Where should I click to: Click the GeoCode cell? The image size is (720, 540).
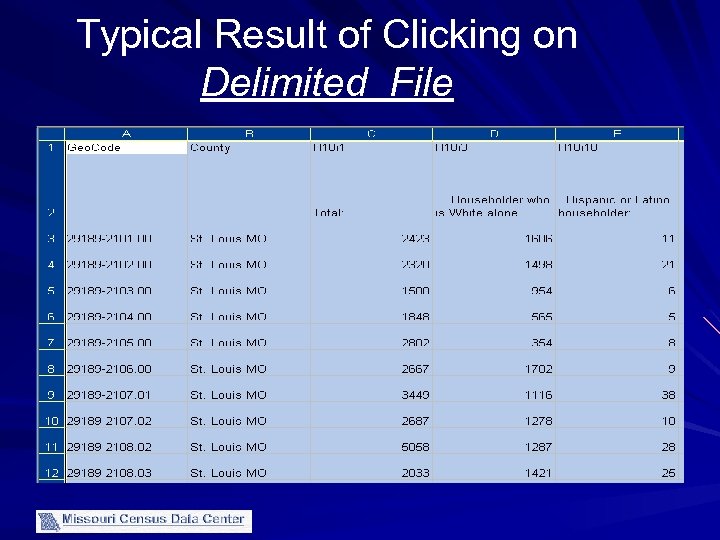126,147
